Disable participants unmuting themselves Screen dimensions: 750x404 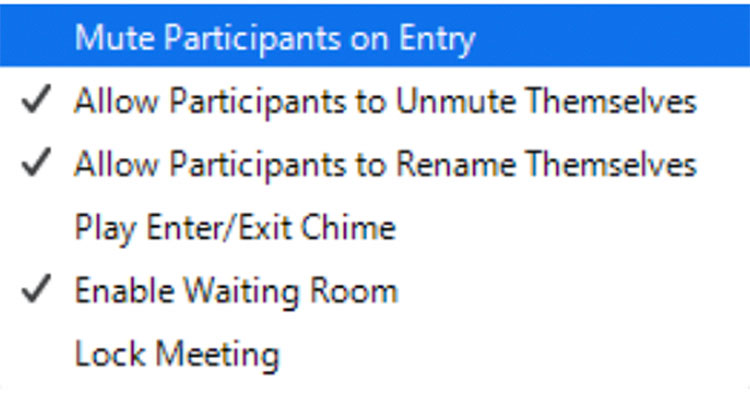[x=385, y=102]
